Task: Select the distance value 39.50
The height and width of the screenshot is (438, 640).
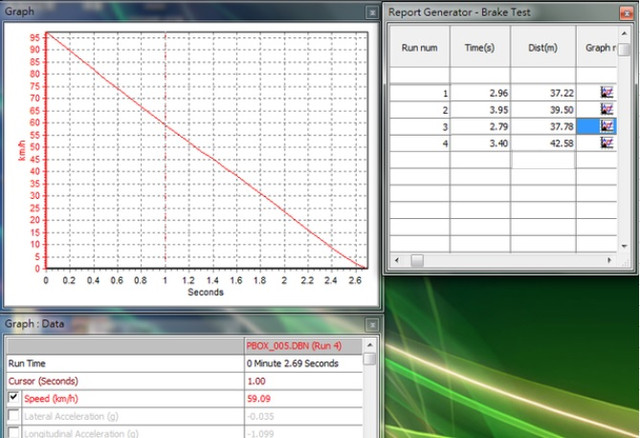Action: tap(543, 110)
